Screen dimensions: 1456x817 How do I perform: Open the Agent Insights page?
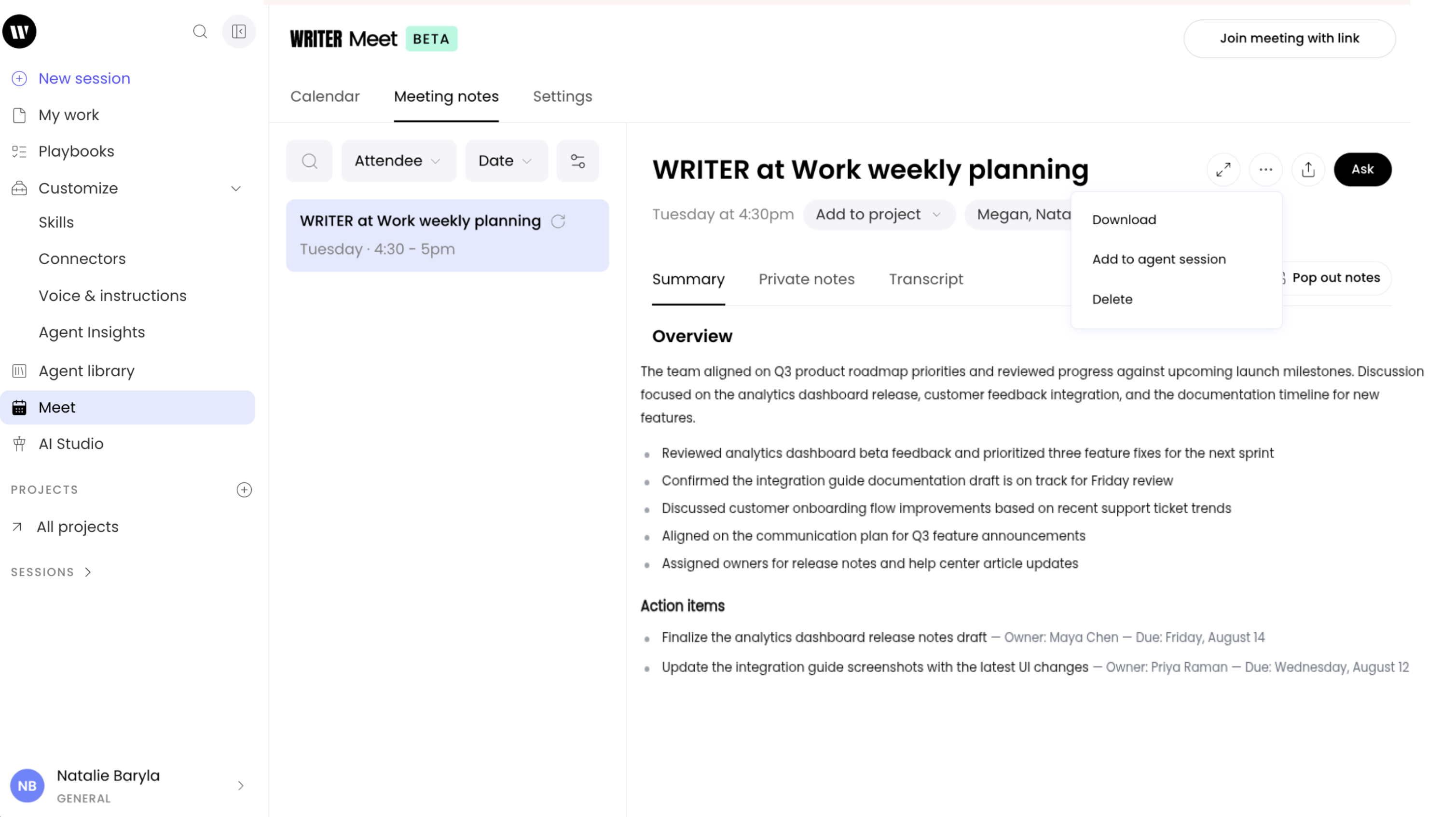(x=92, y=332)
